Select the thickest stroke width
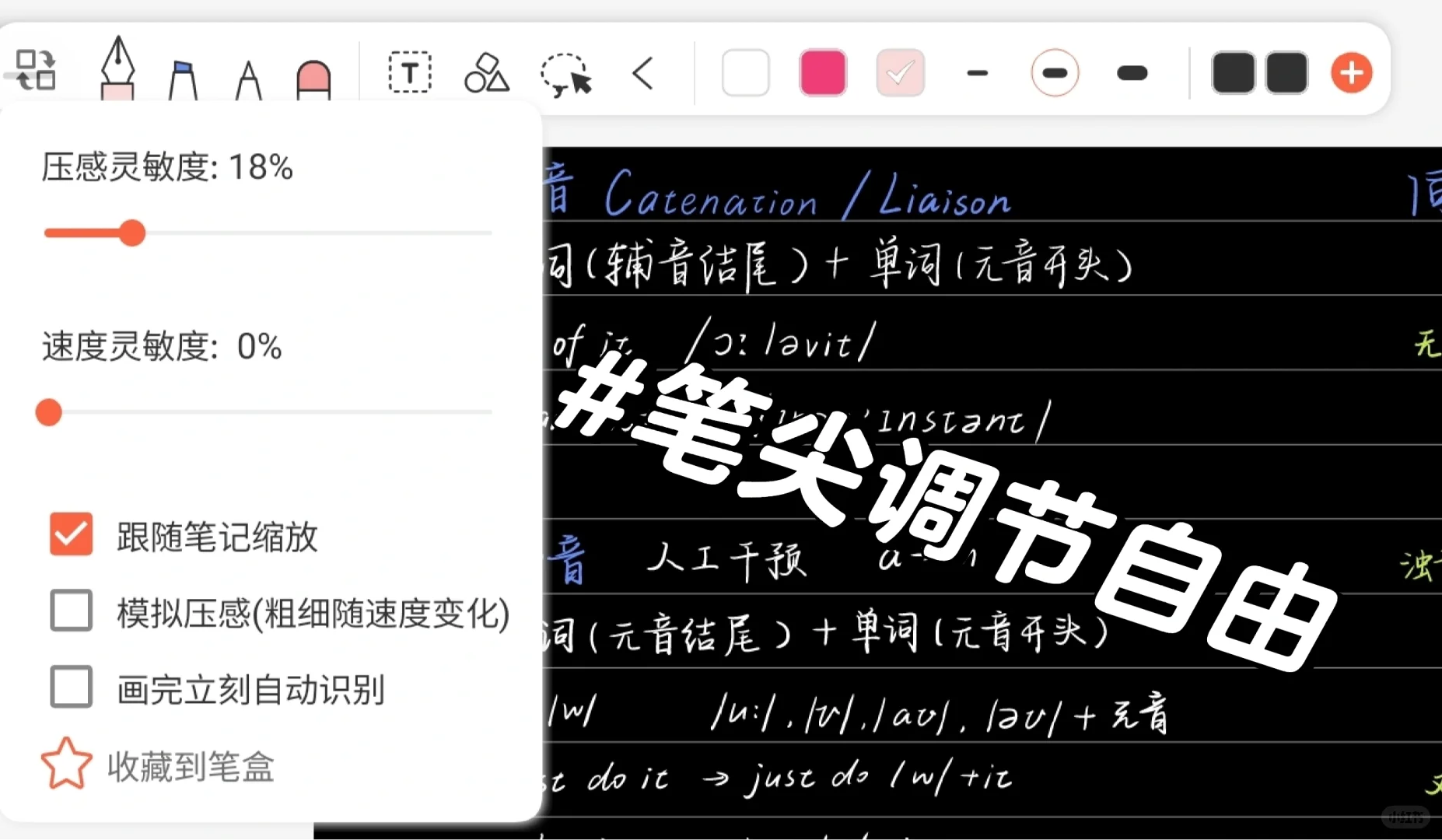 [1132, 72]
